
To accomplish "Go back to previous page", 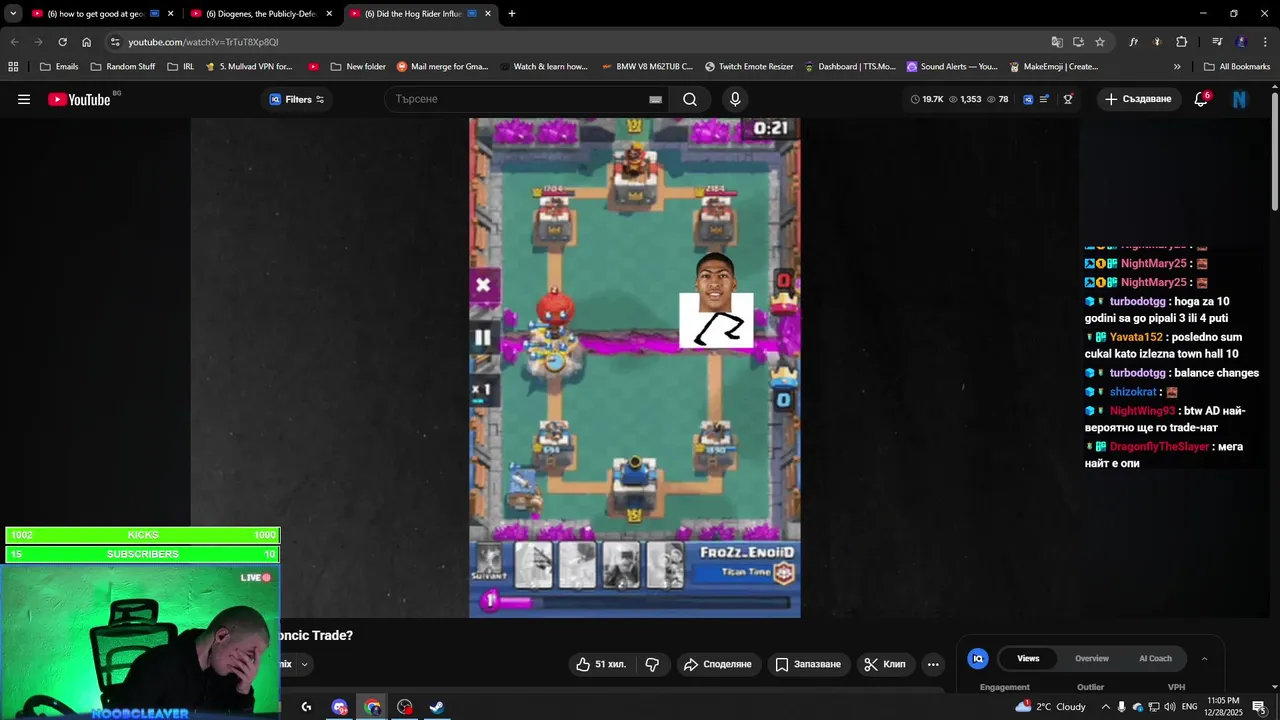I will click(x=14, y=42).
